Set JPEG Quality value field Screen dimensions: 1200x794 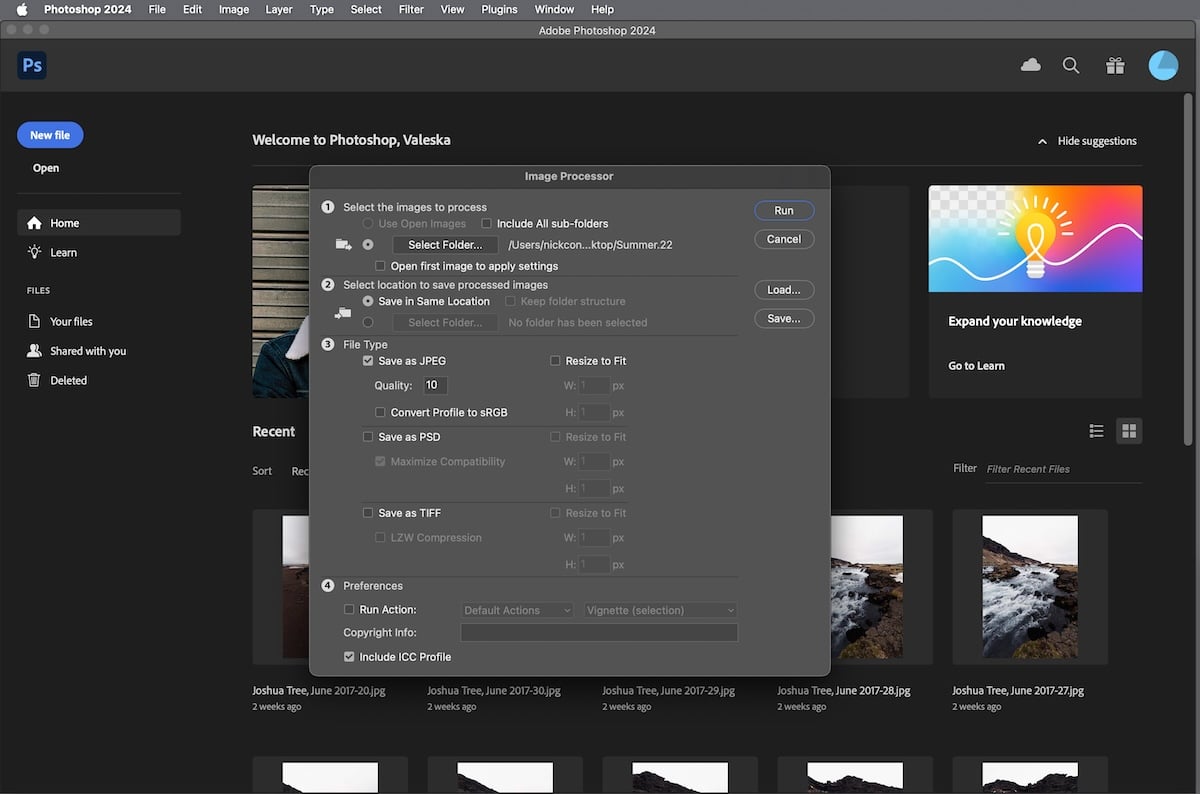[x=433, y=385]
